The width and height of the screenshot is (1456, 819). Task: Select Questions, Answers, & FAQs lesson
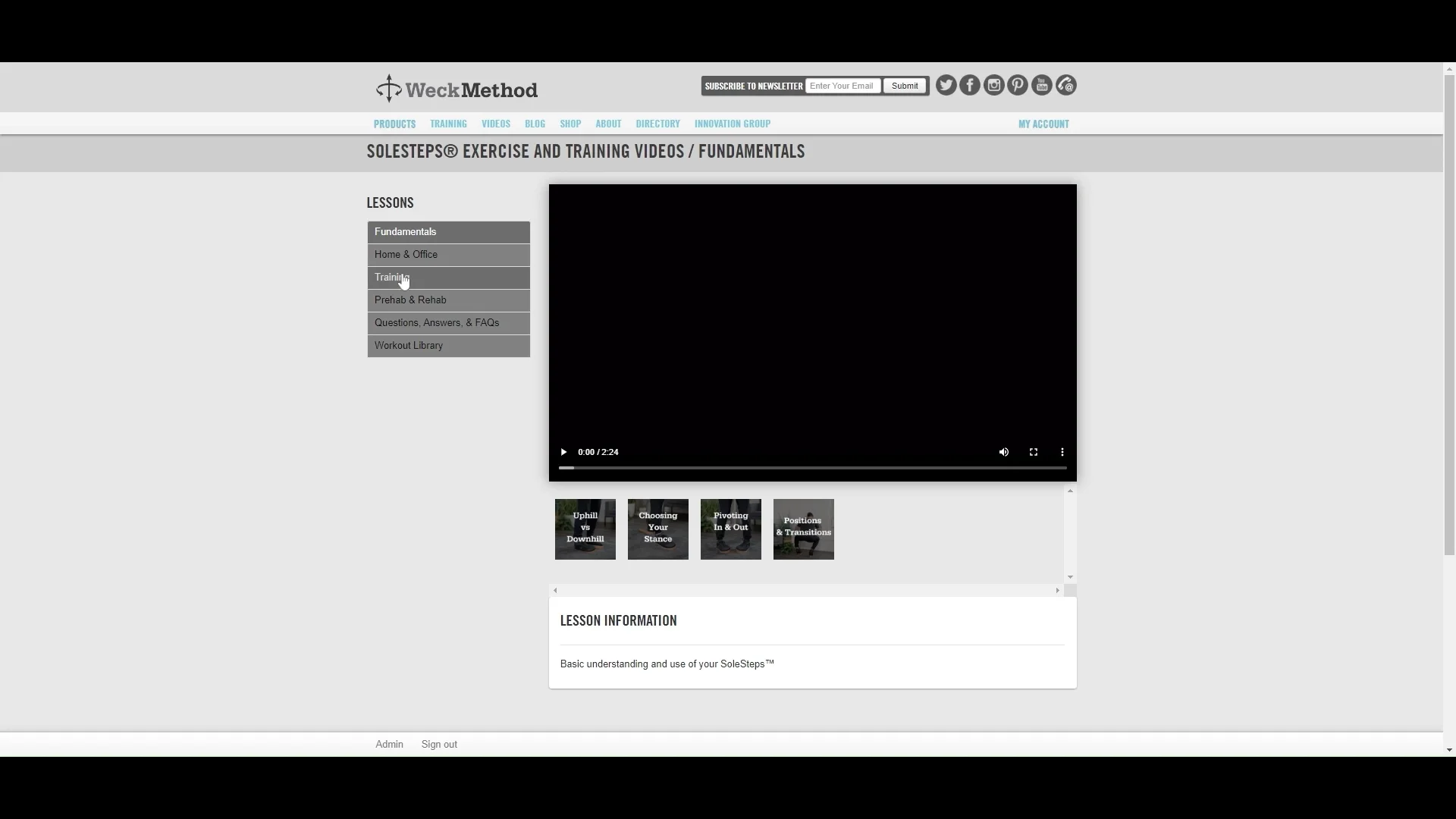449,323
